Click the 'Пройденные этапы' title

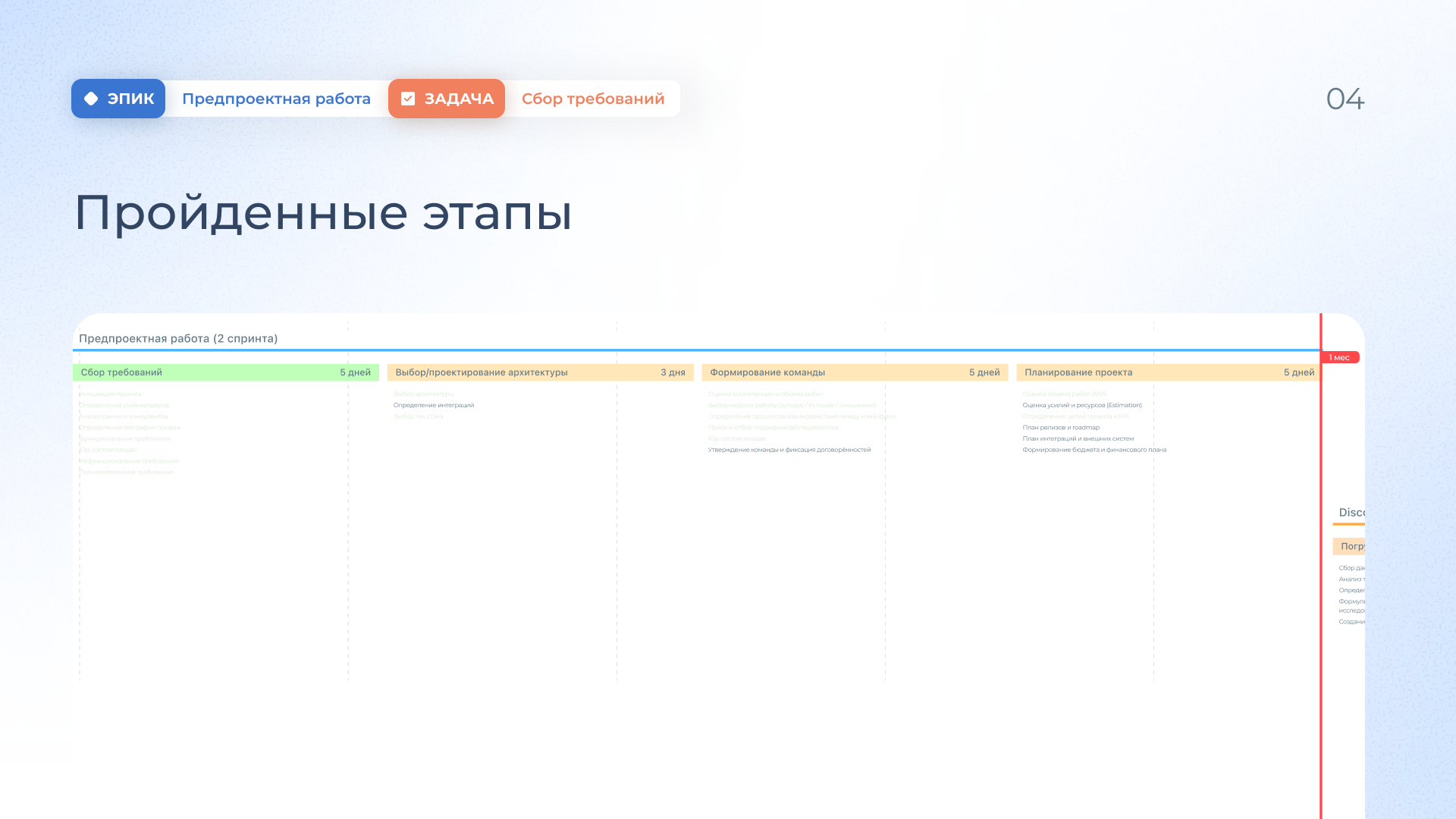coord(323,212)
